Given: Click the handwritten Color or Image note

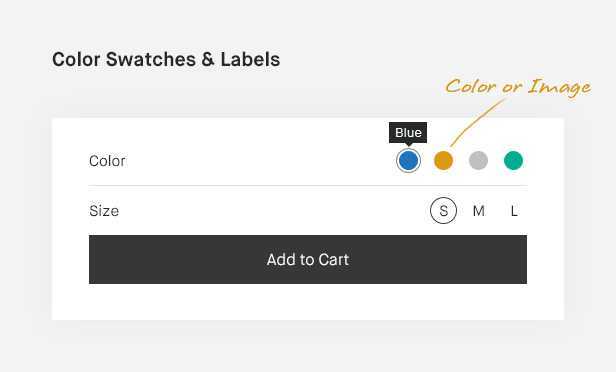Looking at the screenshot, I should 518,87.
